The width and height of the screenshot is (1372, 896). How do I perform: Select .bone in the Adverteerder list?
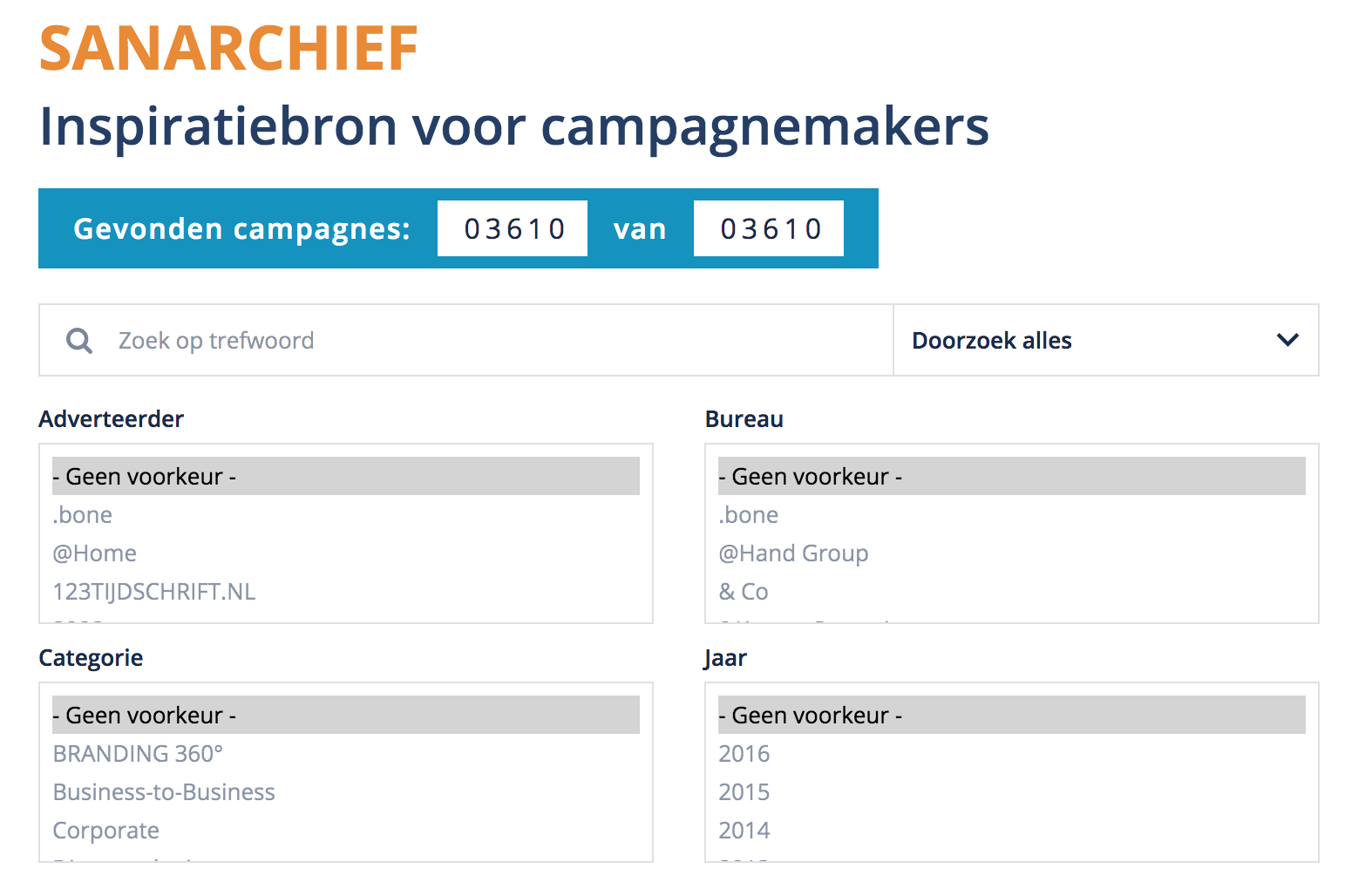83,515
